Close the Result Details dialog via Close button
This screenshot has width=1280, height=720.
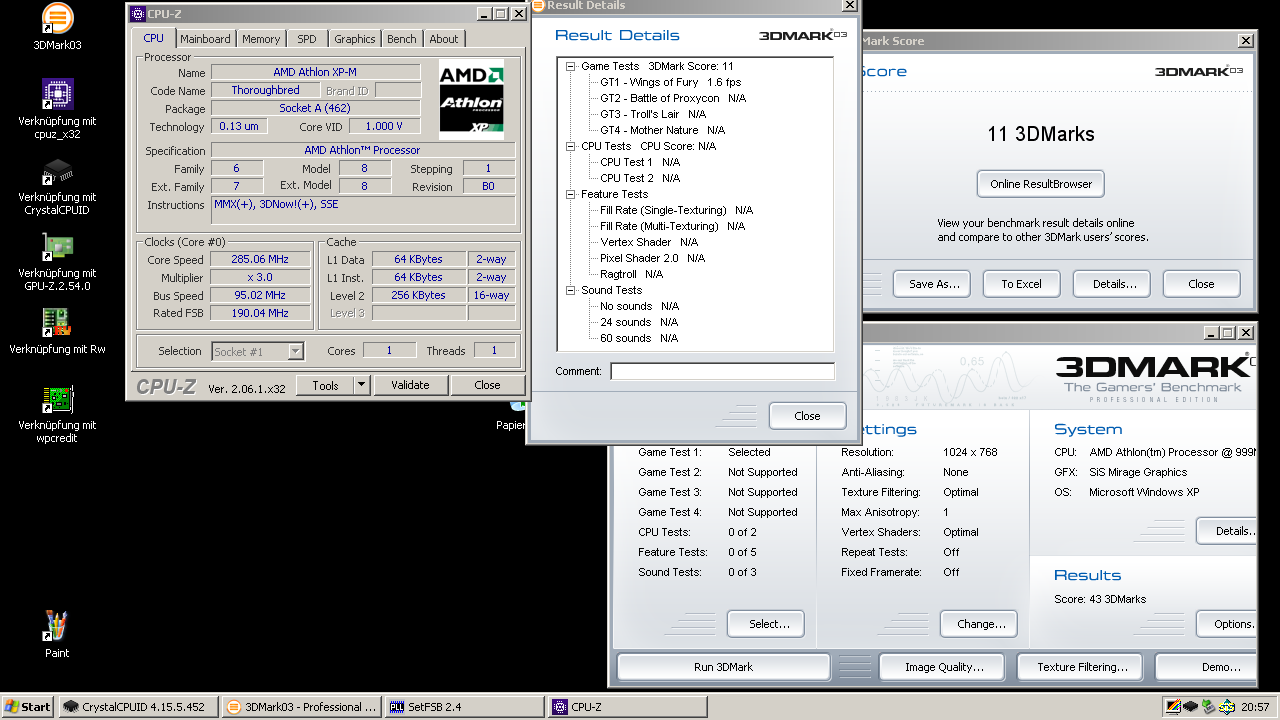[807, 416]
